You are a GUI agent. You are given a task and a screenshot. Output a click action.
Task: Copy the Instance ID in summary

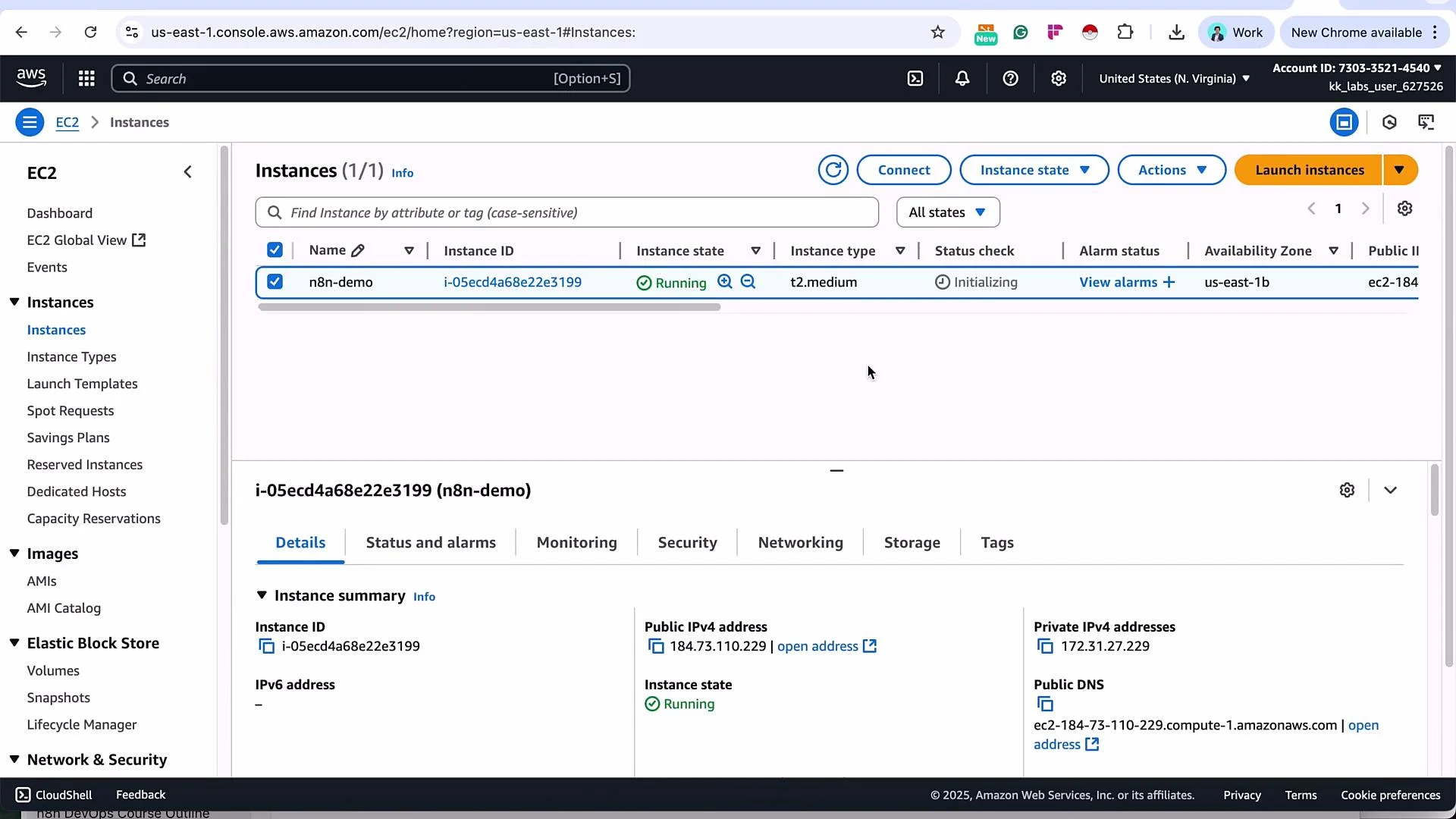tap(266, 646)
